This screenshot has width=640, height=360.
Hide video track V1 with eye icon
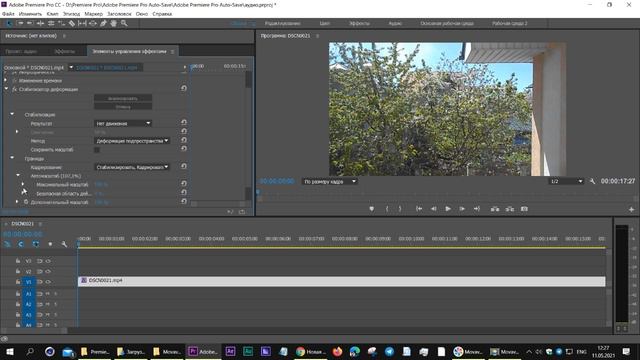[48, 282]
